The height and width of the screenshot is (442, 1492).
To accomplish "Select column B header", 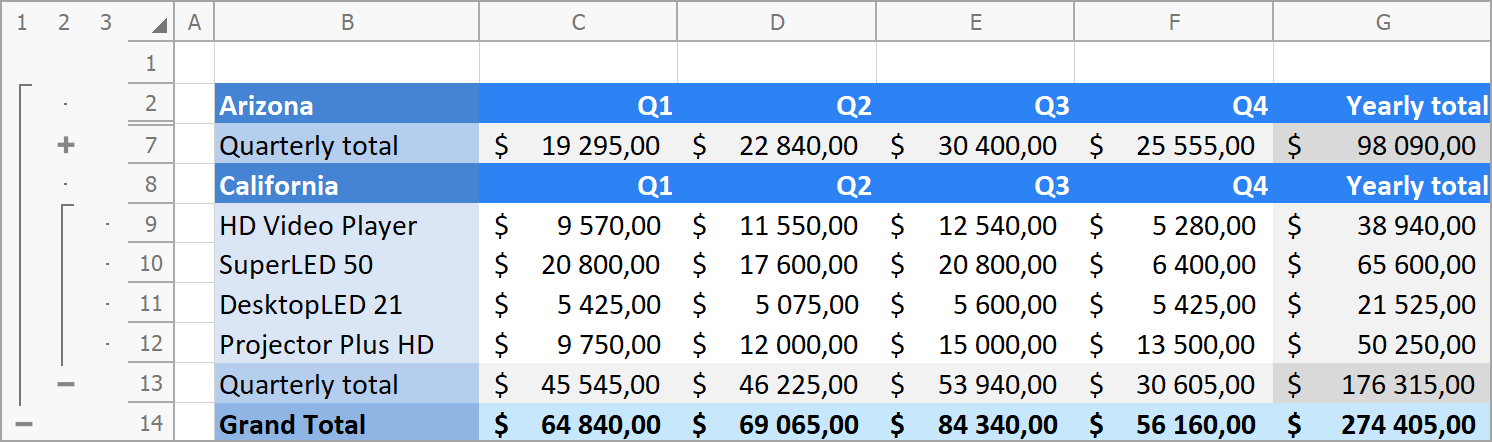I will (346, 22).
